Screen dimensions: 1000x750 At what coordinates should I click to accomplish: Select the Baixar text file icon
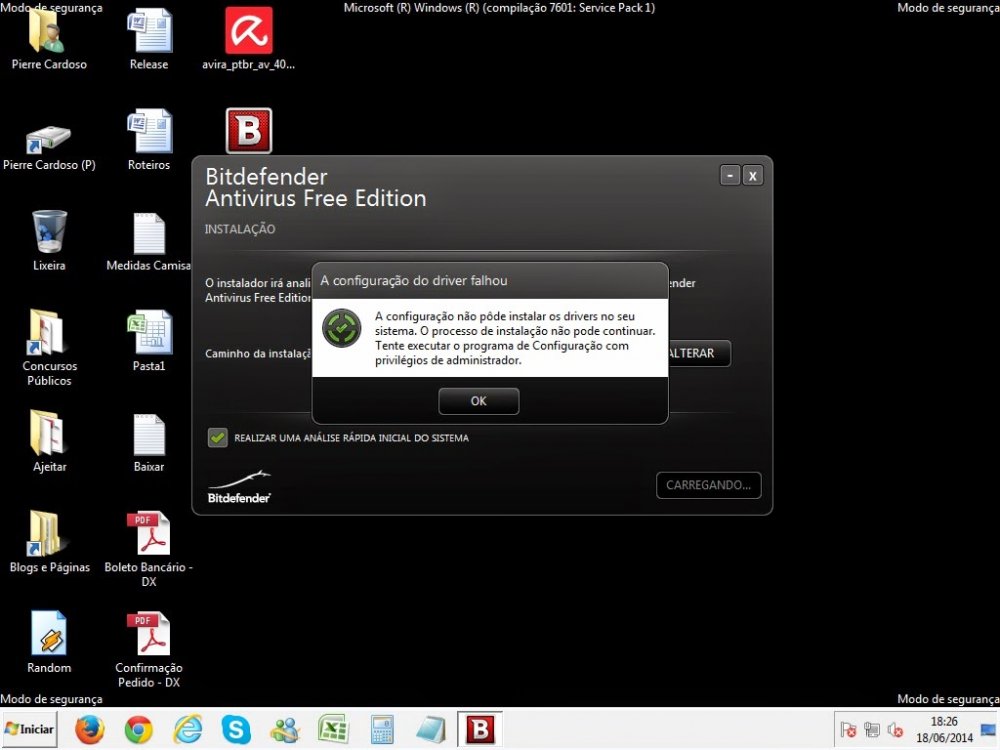pos(149,443)
